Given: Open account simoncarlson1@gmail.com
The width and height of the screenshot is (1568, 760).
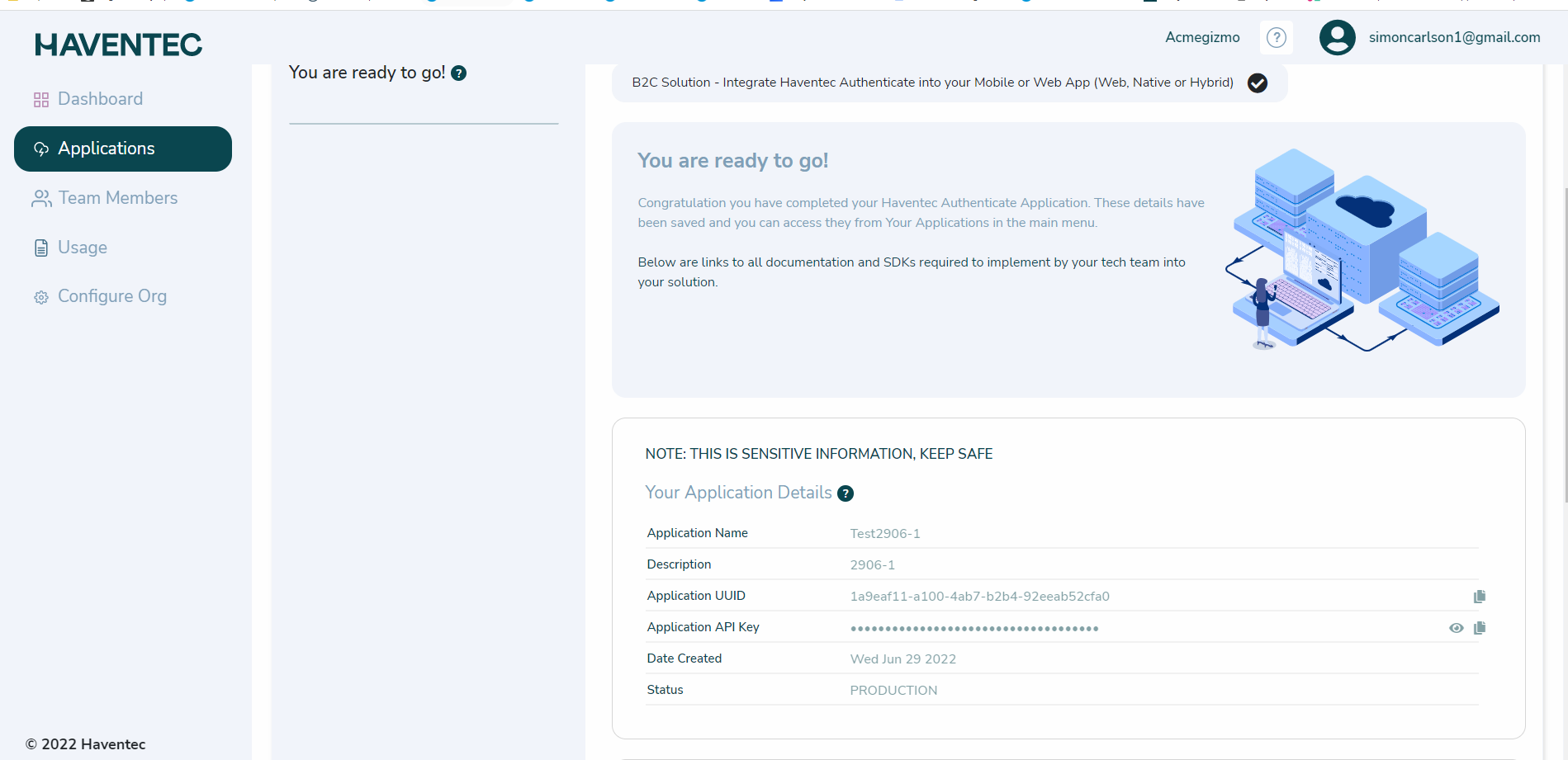Looking at the screenshot, I should (1454, 37).
